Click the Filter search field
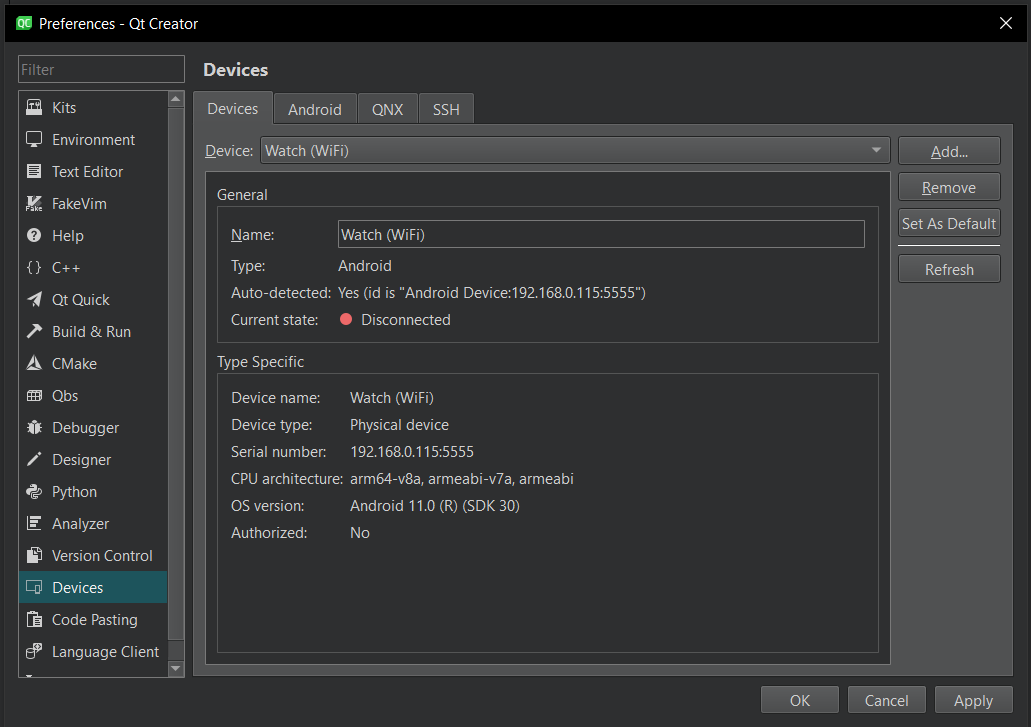The image size is (1031, 727). click(x=101, y=69)
